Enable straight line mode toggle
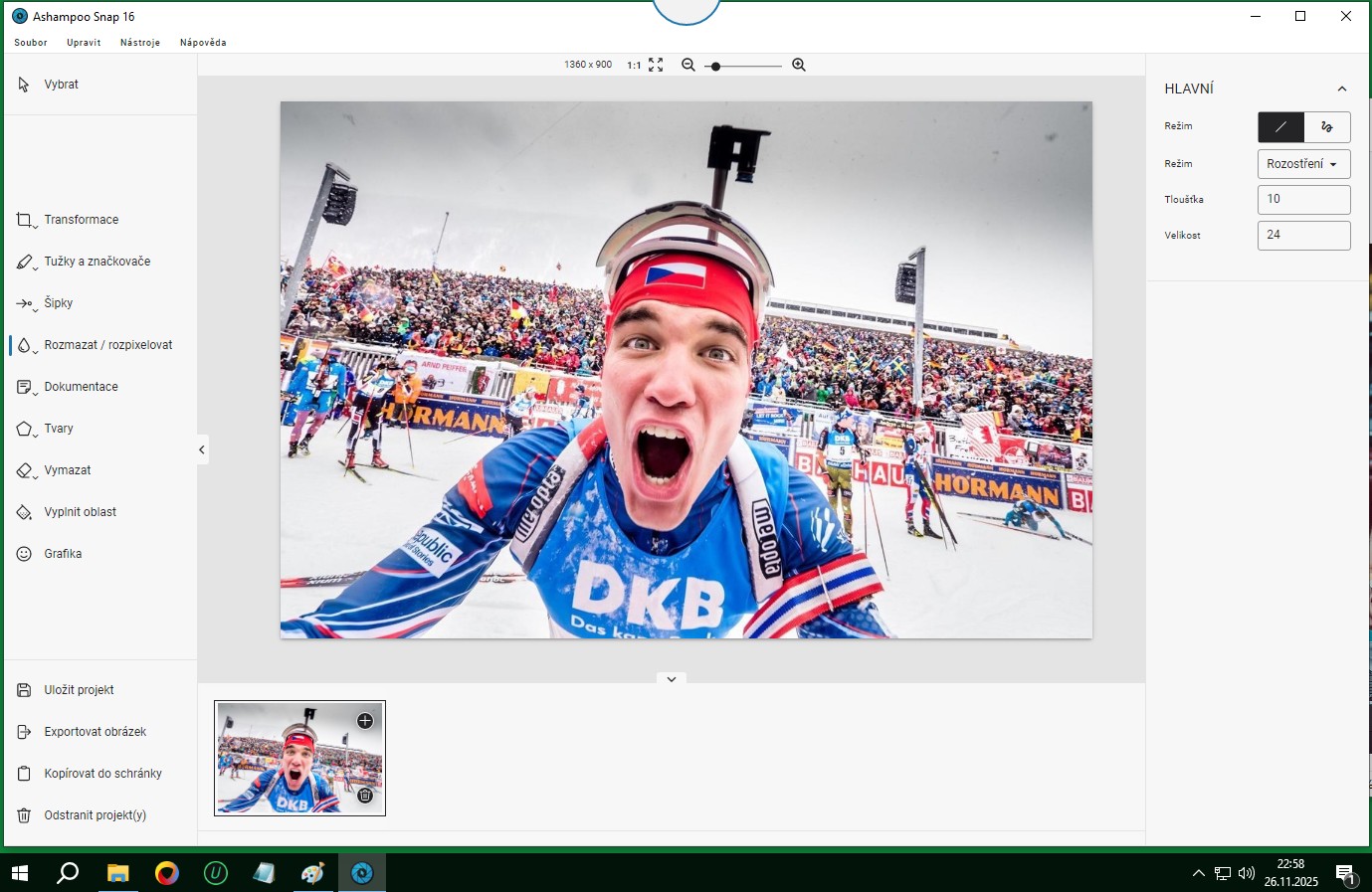 [x=1280, y=127]
